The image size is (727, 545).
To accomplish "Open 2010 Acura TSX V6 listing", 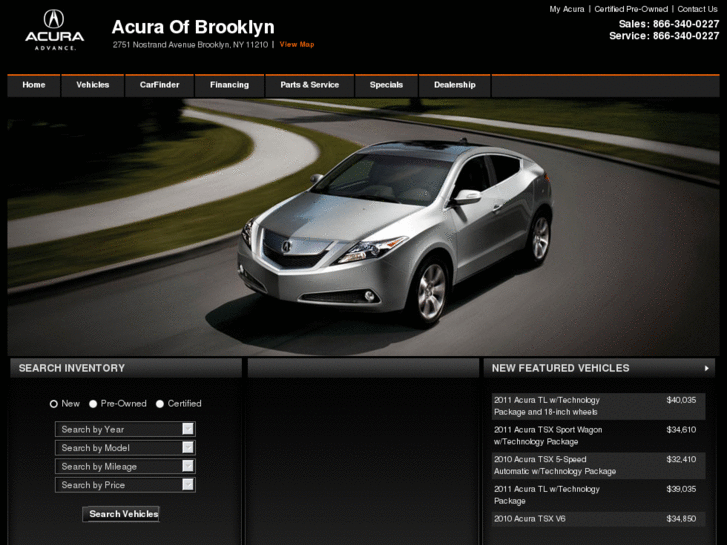I will pyautogui.click(x=599, y=519).
